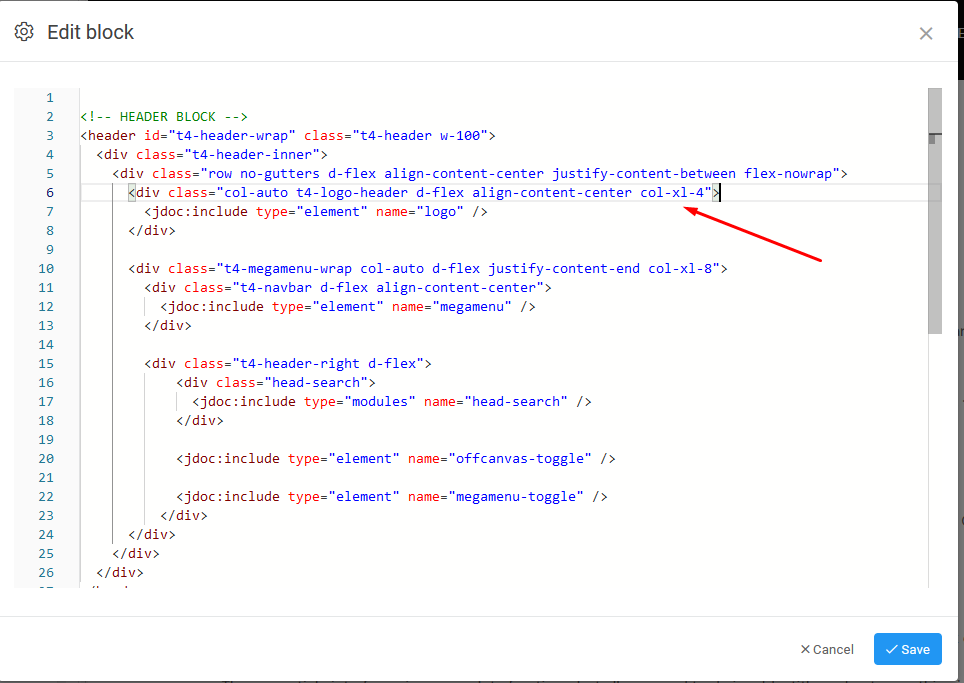Viewport: 964px width, 683px height.
Task: Click line number 14 in gutter
Action: pyautogui.click(x=46, y=345)
